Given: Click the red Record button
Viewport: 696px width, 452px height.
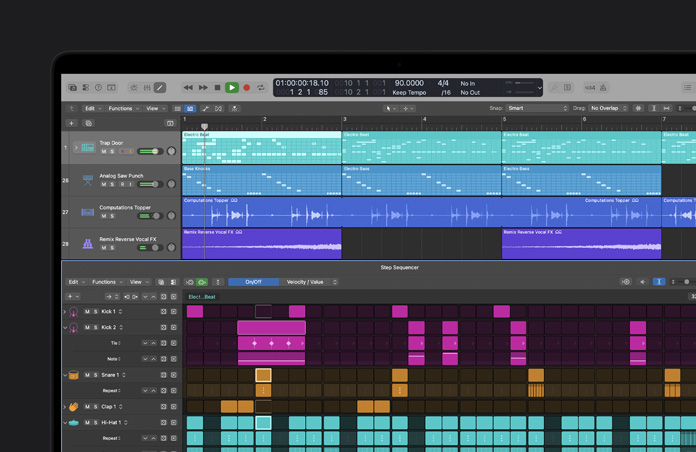Looking at the screenshot, I should point(247,88).
